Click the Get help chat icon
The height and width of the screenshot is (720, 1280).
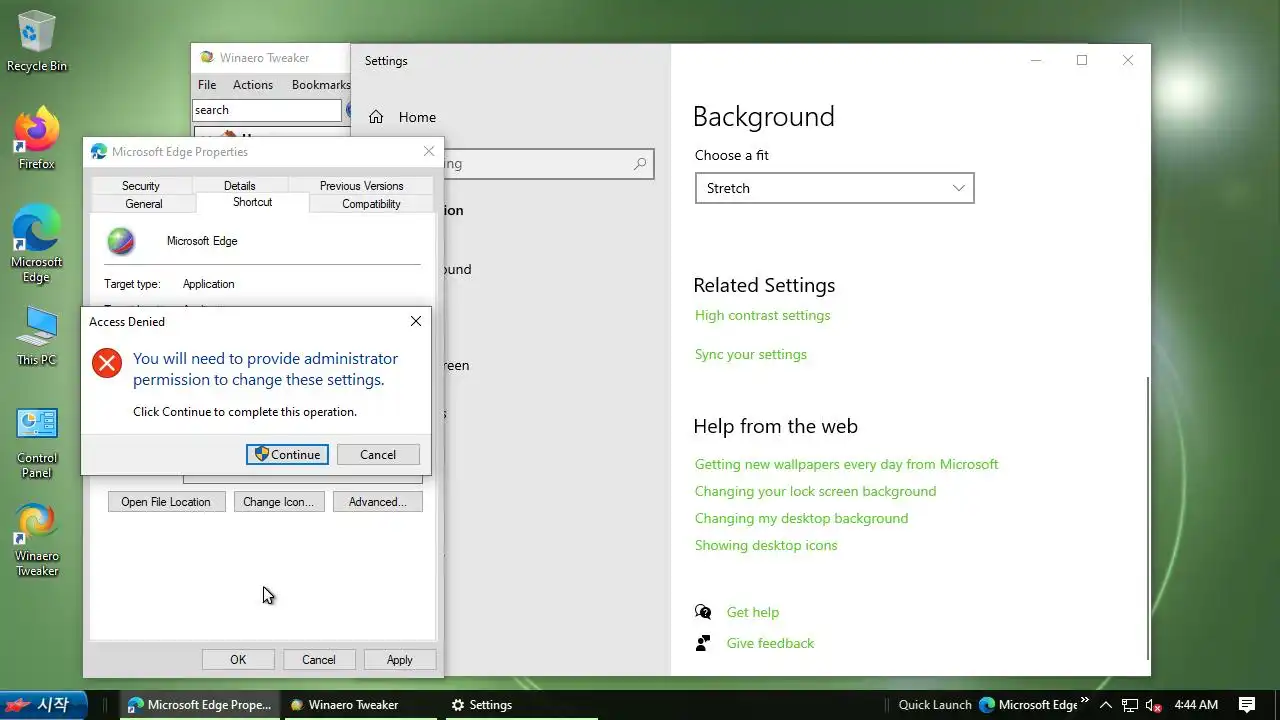[x=703, y=612]
